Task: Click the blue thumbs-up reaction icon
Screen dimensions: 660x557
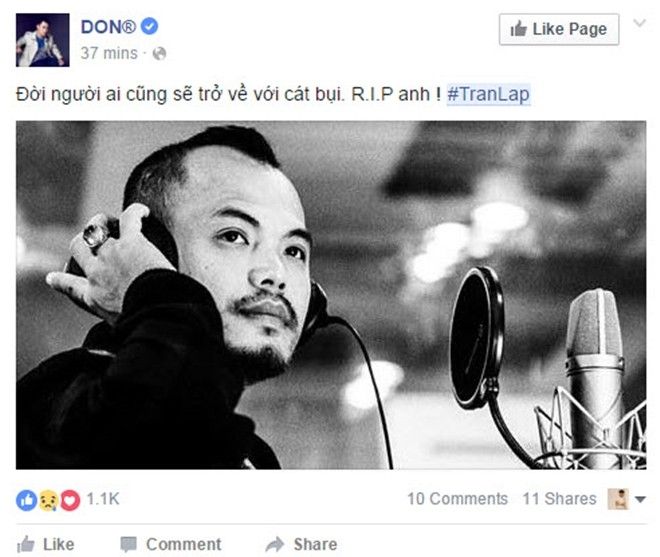Action: [x=27, y=500]
